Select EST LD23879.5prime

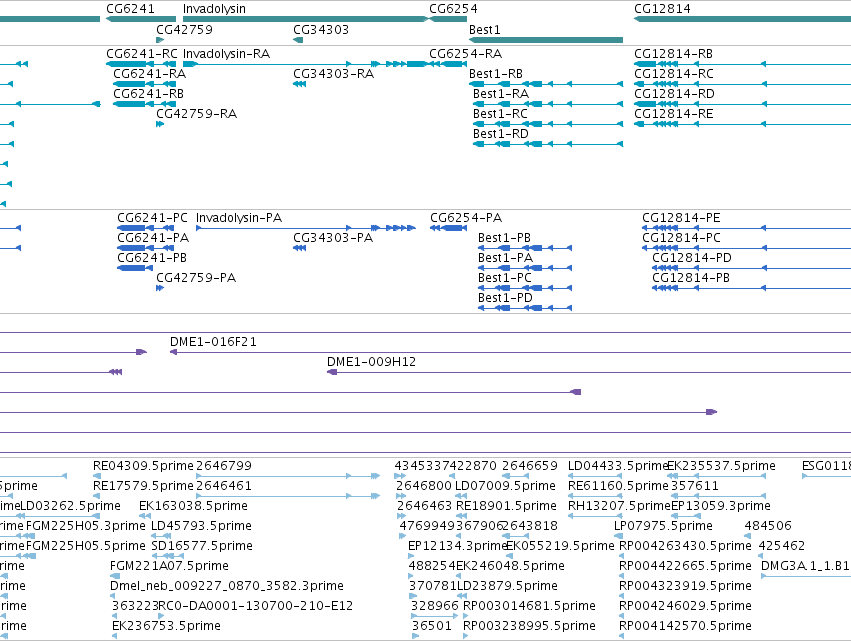point(507,586)
